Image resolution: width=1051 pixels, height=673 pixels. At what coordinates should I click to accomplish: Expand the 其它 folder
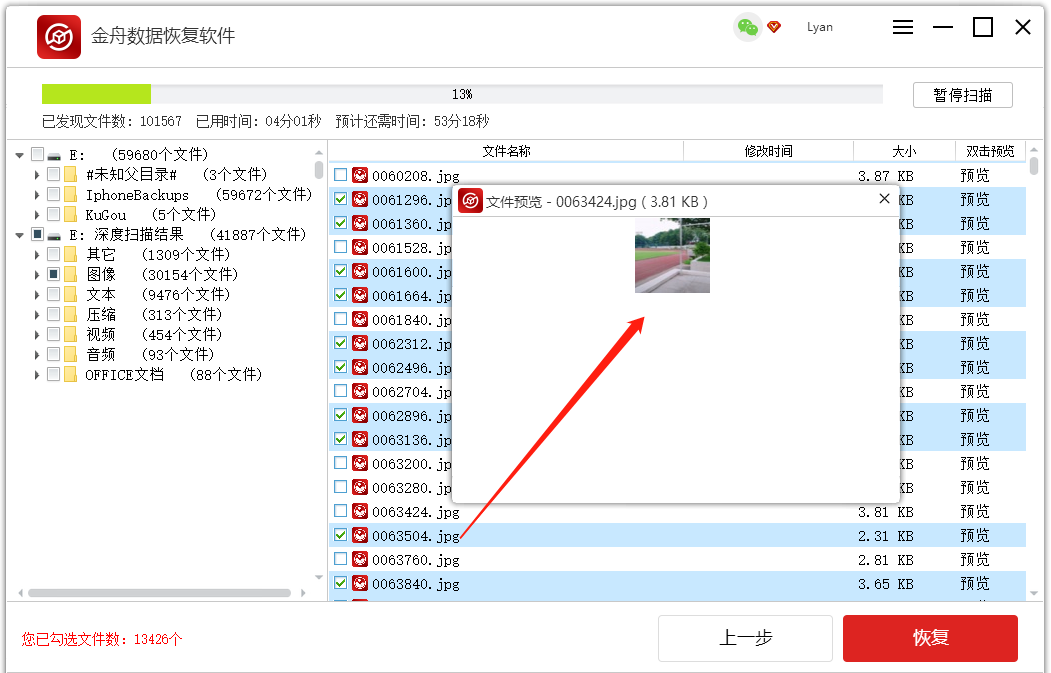(x=37, y=255)
